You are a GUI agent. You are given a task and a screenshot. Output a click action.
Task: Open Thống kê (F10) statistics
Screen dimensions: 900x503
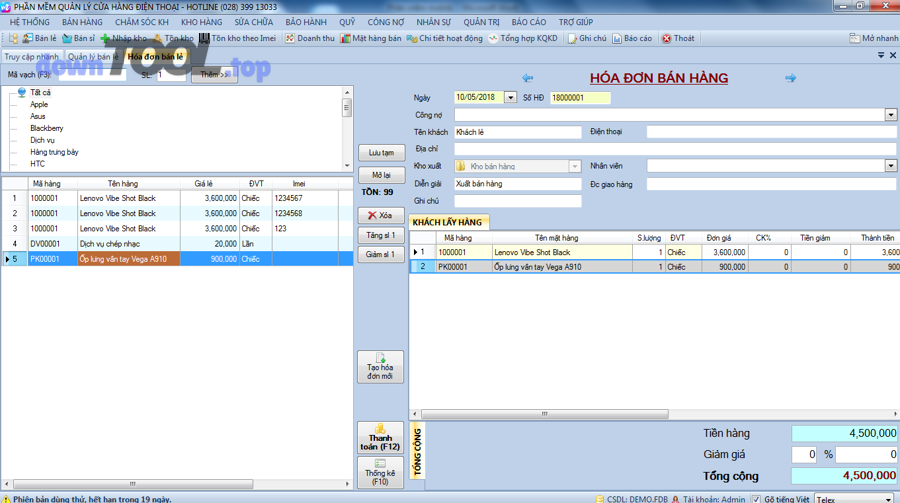tap(380, 473)
